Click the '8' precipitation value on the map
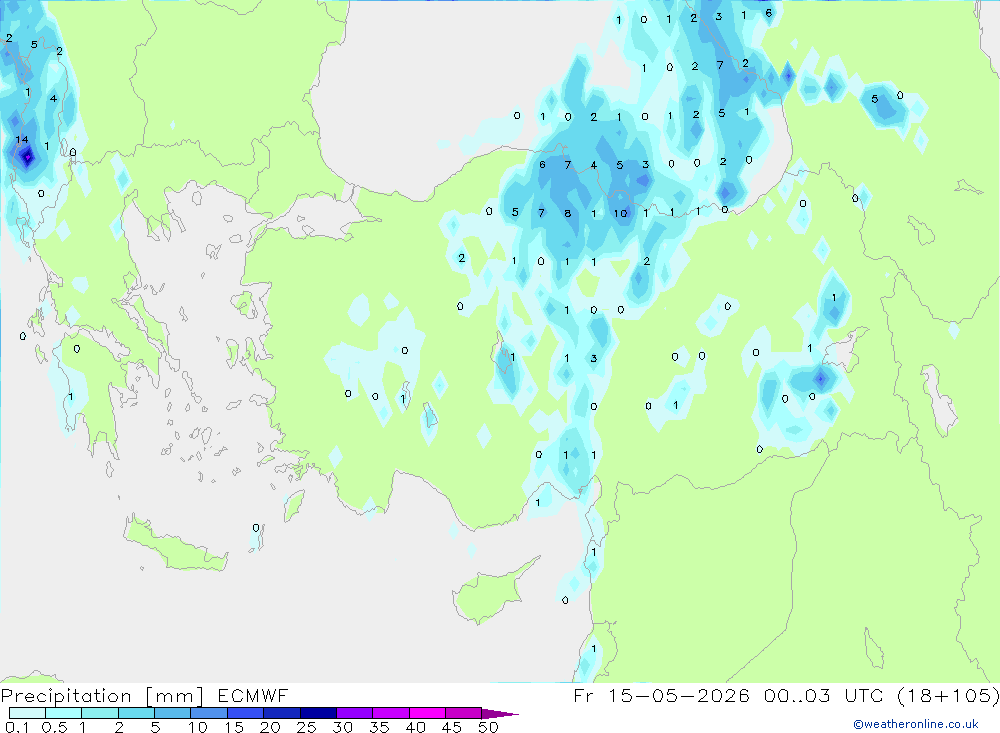 [x=568, y=213]
